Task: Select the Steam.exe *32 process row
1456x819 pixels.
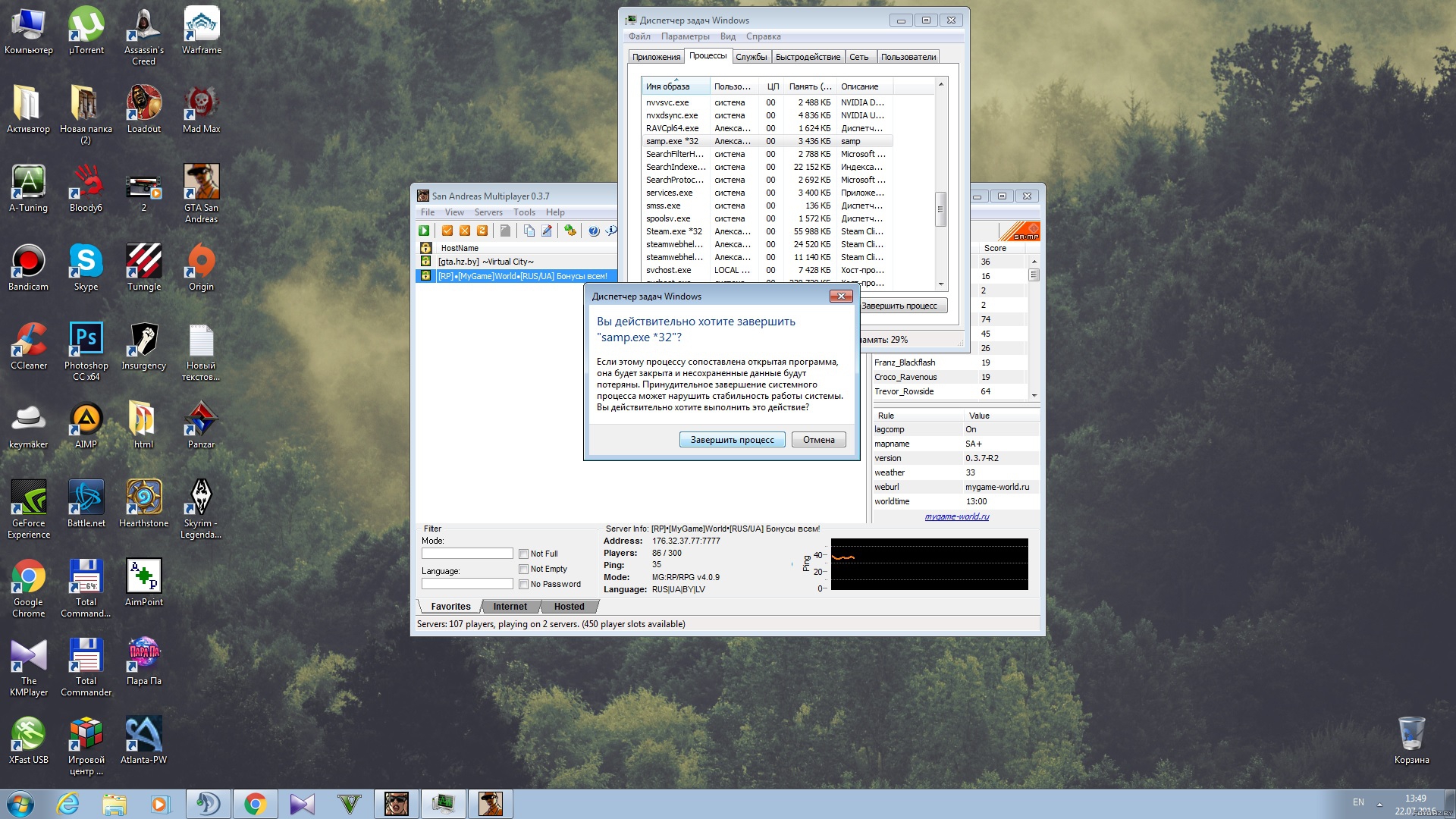Action: [x=766, y=231]
